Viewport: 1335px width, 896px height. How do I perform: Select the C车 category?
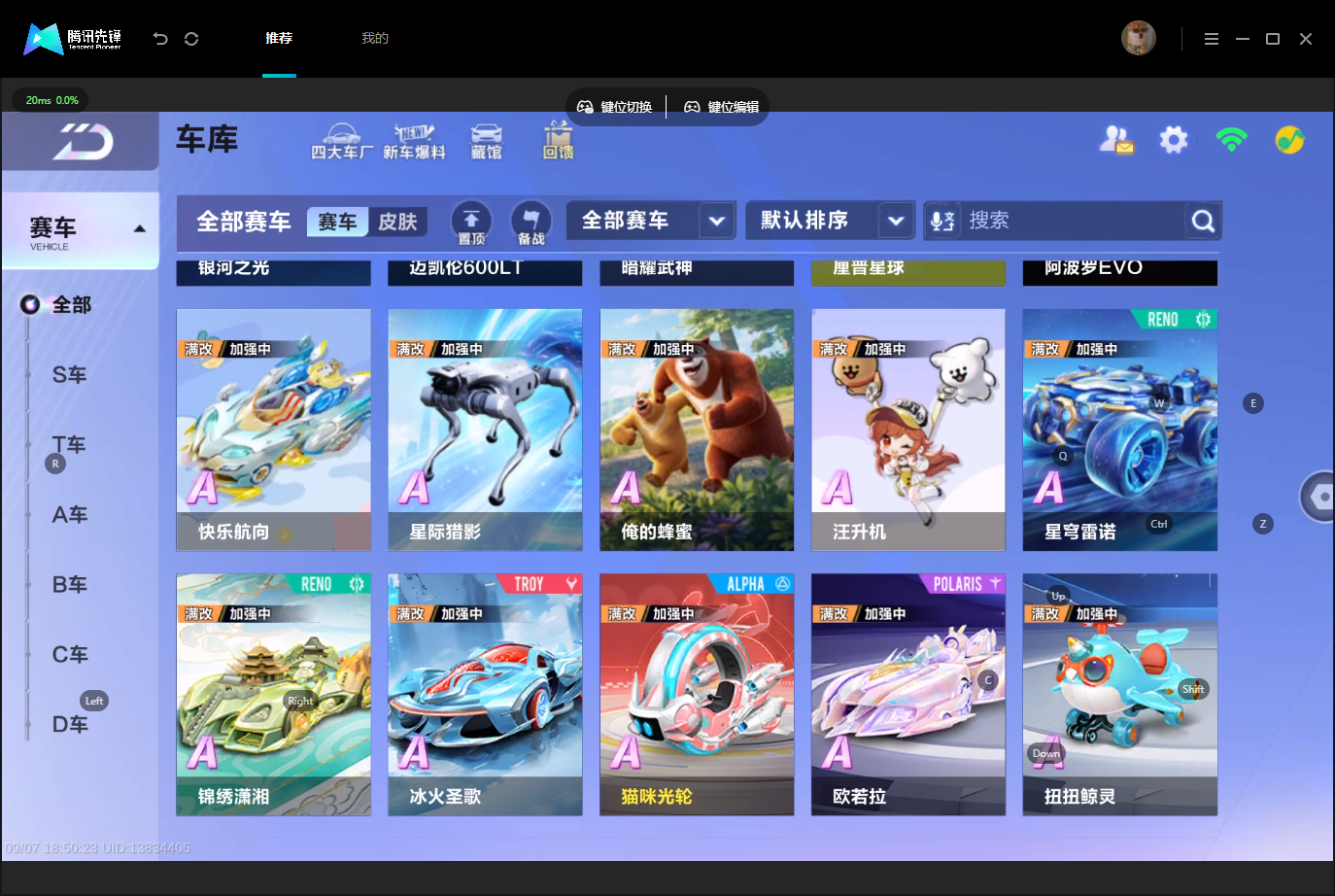point(69,655)
